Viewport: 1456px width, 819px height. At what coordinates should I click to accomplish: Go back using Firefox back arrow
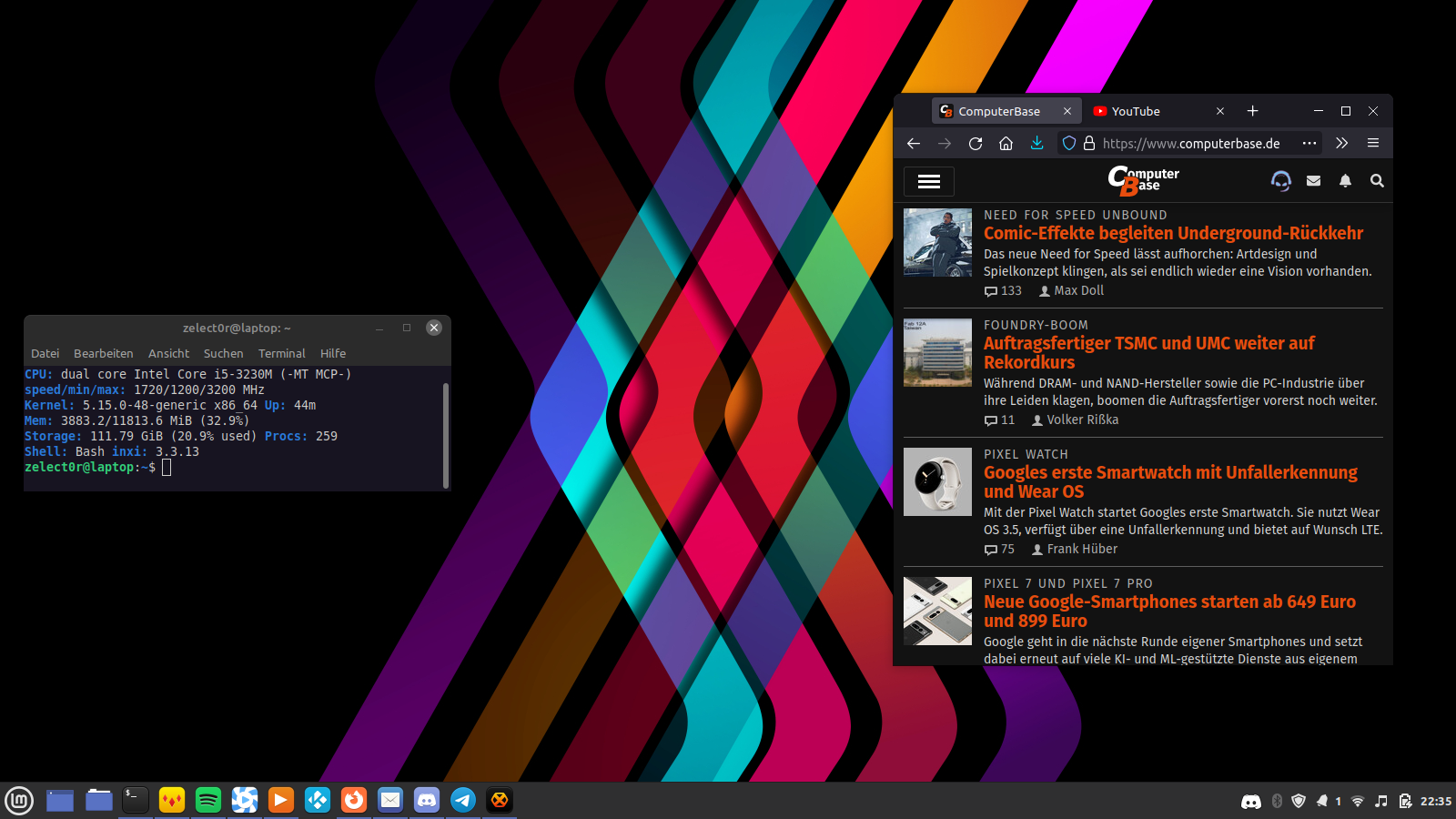(914, 143)
